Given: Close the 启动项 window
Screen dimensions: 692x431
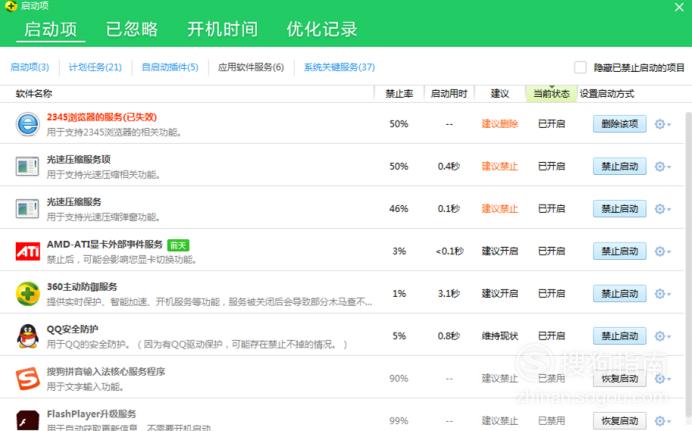Looking at the screenshot, I should pos(679,7).
